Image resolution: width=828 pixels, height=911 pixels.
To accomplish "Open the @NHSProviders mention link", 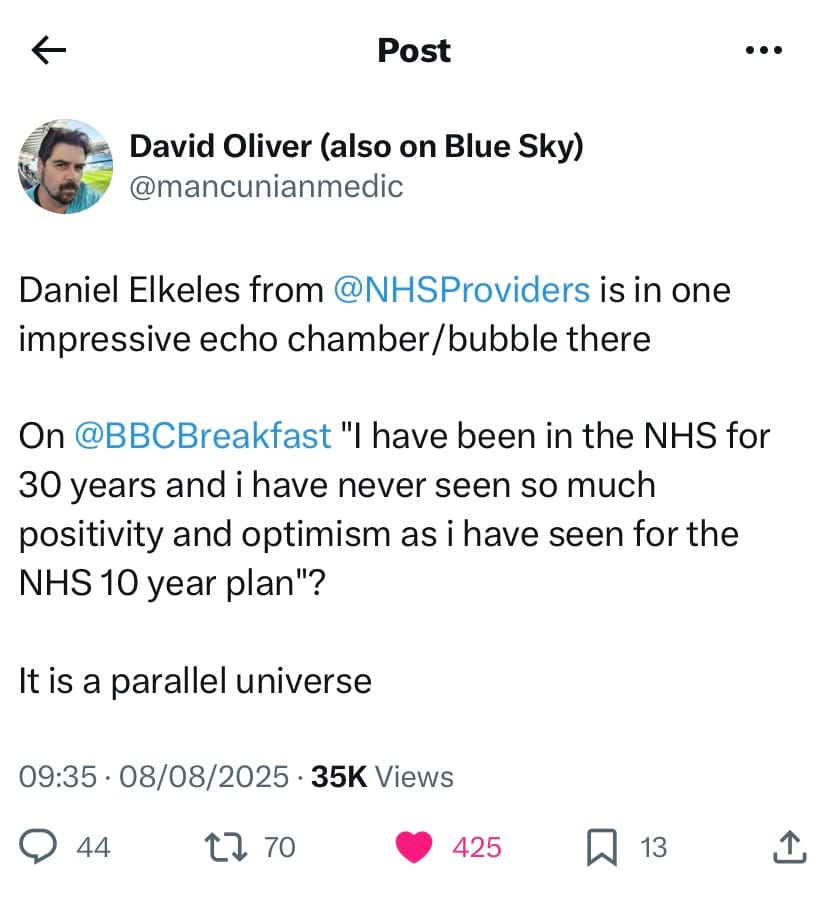I will pos(460,290).
